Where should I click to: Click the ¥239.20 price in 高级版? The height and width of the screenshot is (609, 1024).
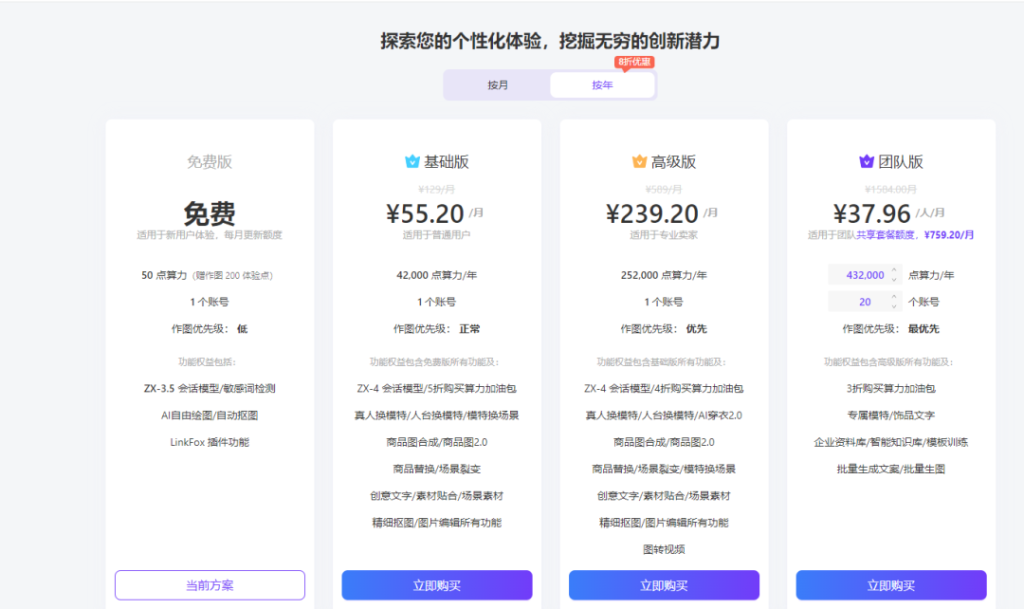click(x=652, y=213)
